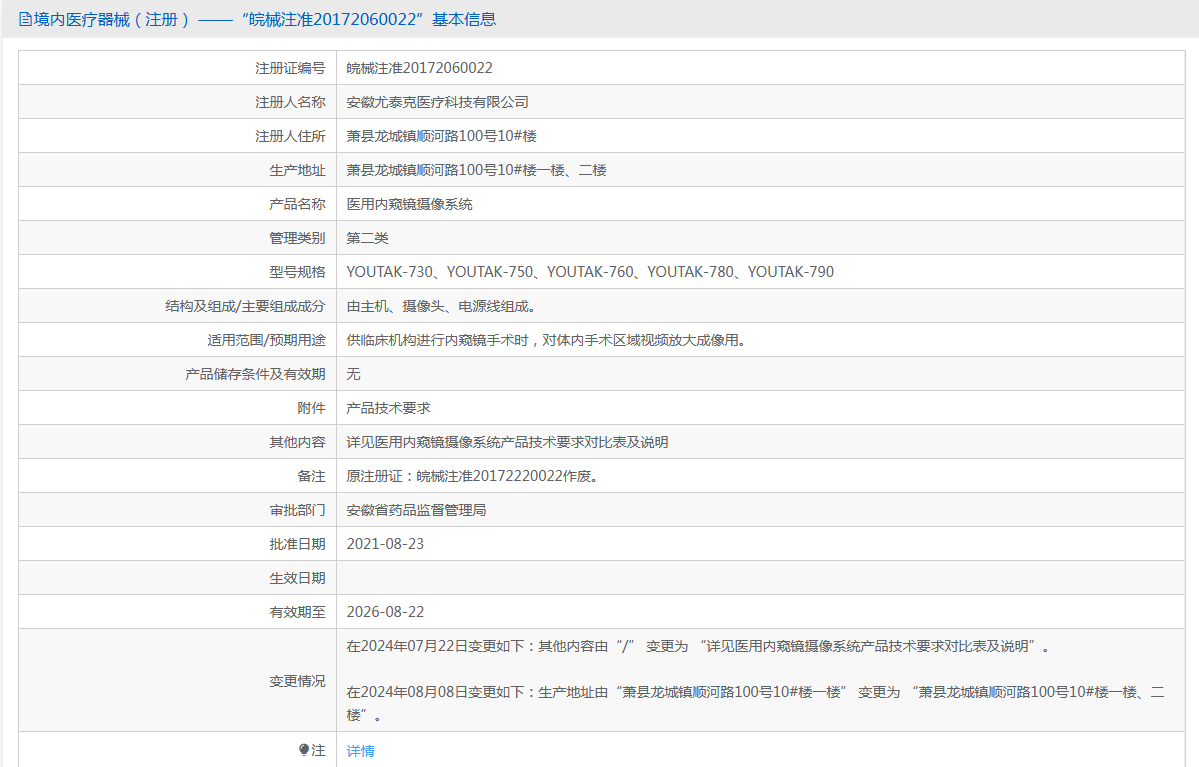Click remark 原注册证：皖械注准20172220022作废
The height and width of the screenshot is (767, 1199).
[472, 476]
